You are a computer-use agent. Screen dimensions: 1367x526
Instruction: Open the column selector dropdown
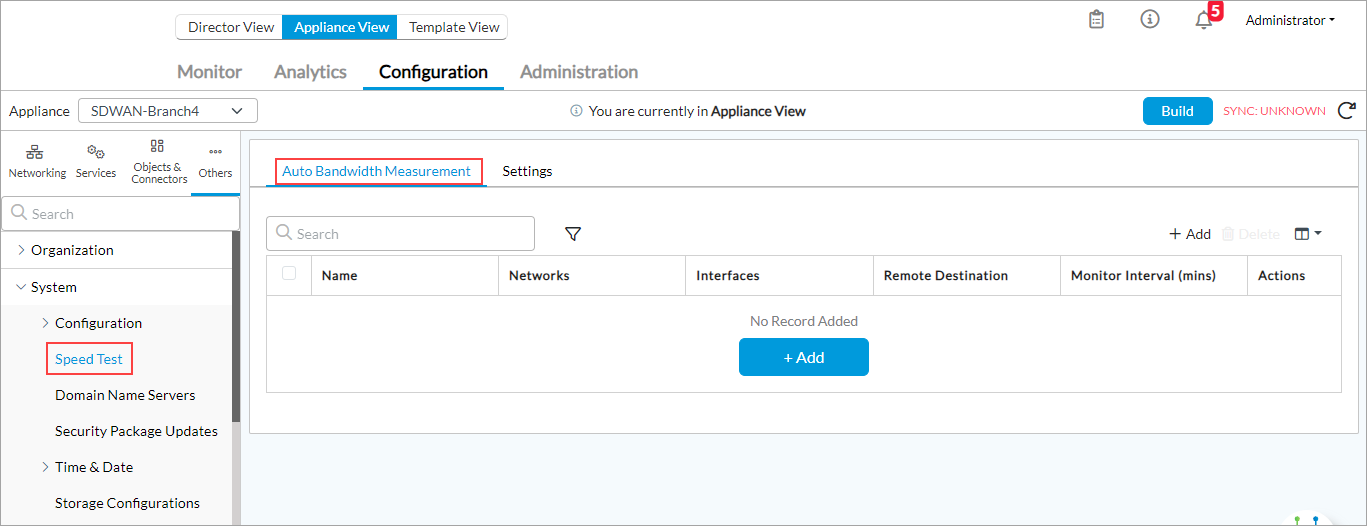click(x=1307, y=234)
